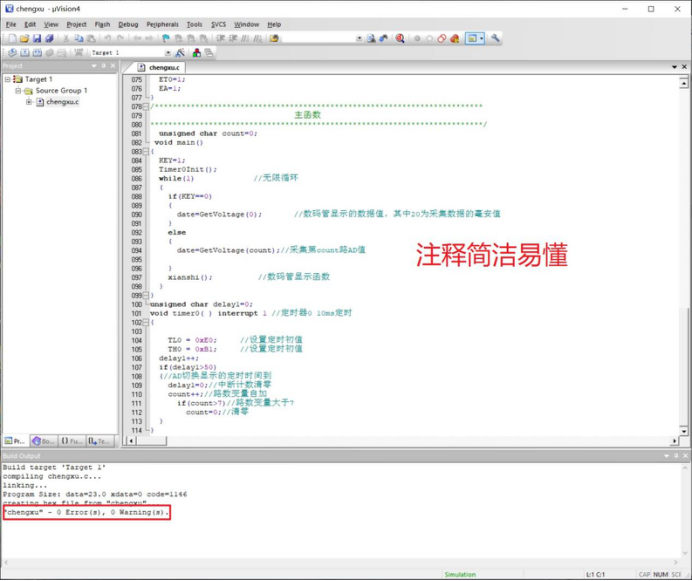Save the current file with floppy icon
The height and width of the screenshot is (581, 692).
pyautogui.click(x=37, y=38)
